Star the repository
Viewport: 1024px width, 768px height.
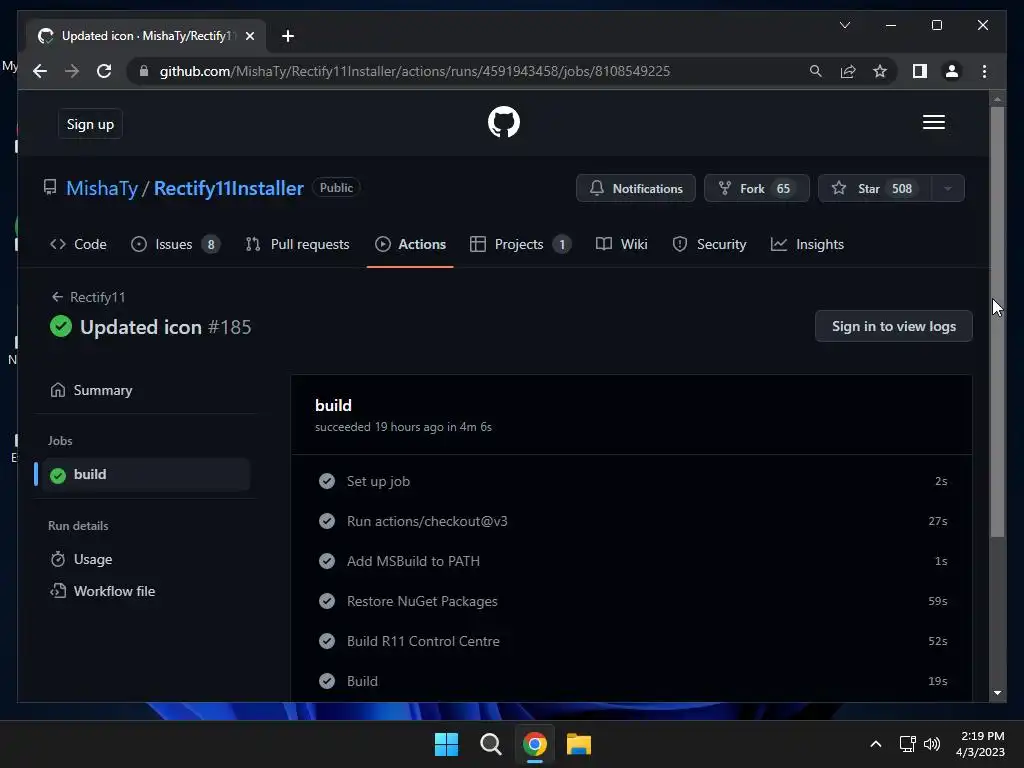874,188
